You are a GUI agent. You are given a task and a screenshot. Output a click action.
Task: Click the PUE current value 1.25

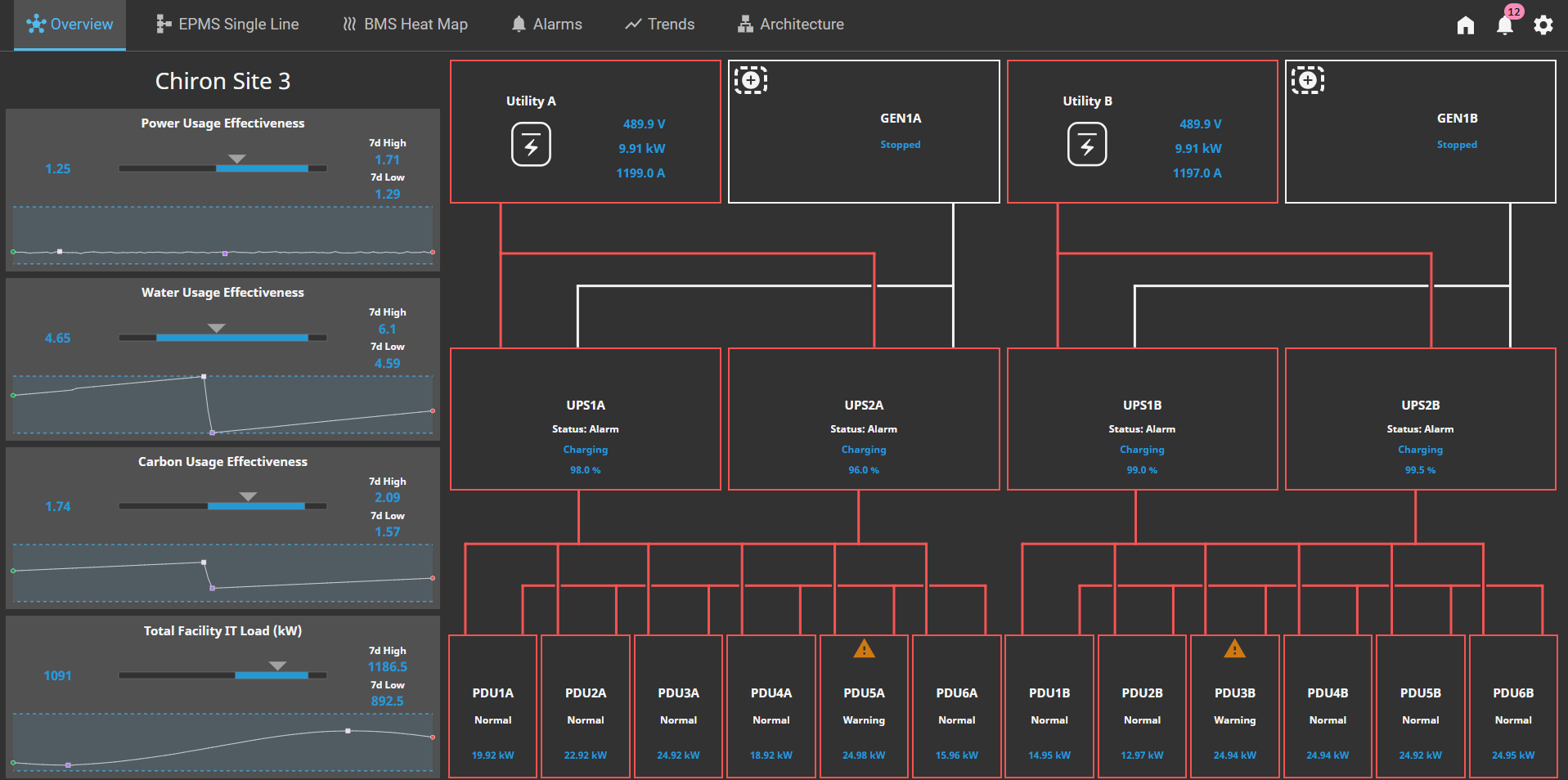(57, 168)
